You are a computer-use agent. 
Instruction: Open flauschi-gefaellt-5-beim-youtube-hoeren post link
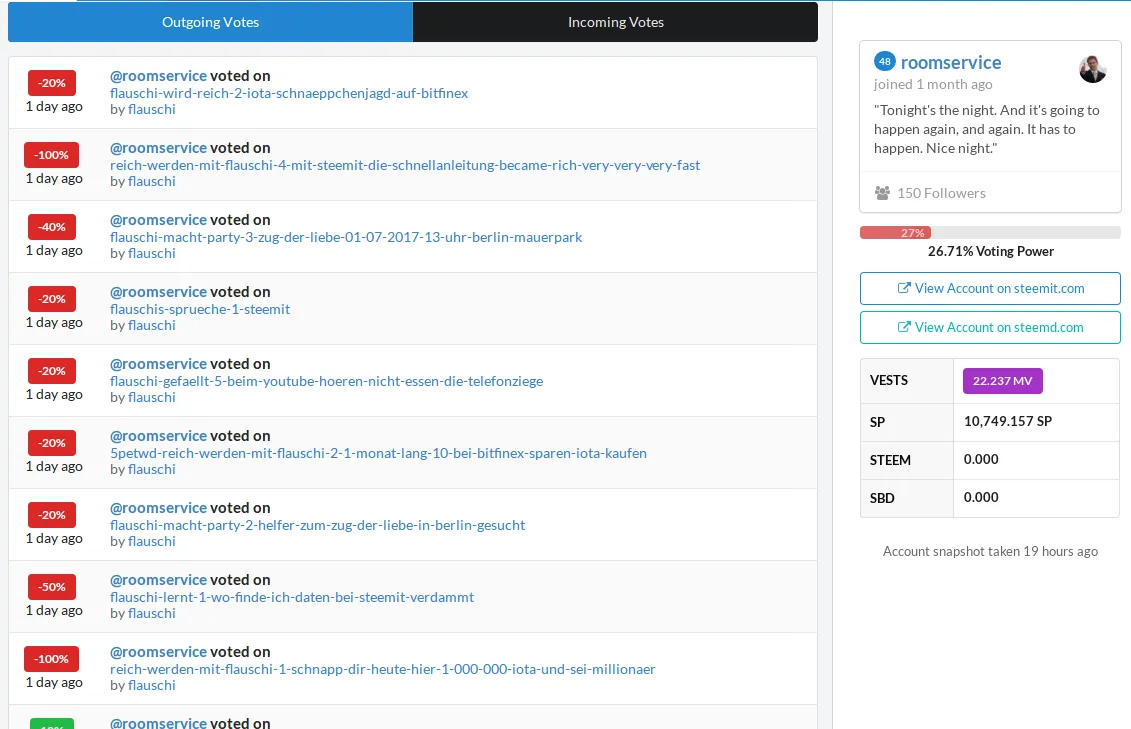(x=326, y=381)
